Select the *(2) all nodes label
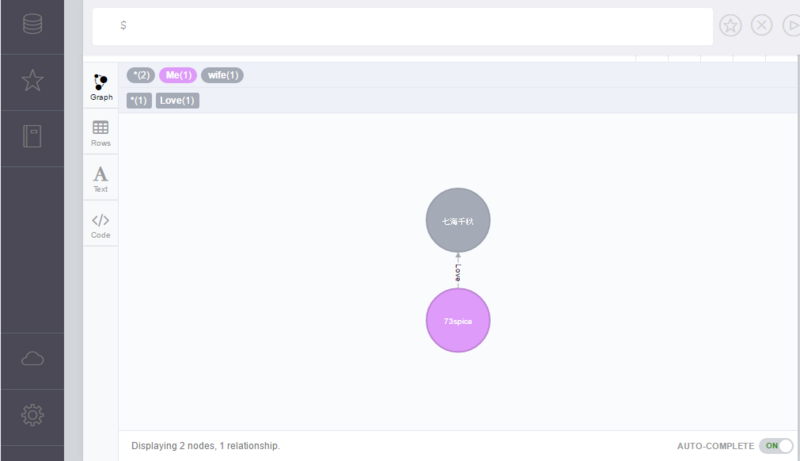The image size is (800, 461). point(141,75)
